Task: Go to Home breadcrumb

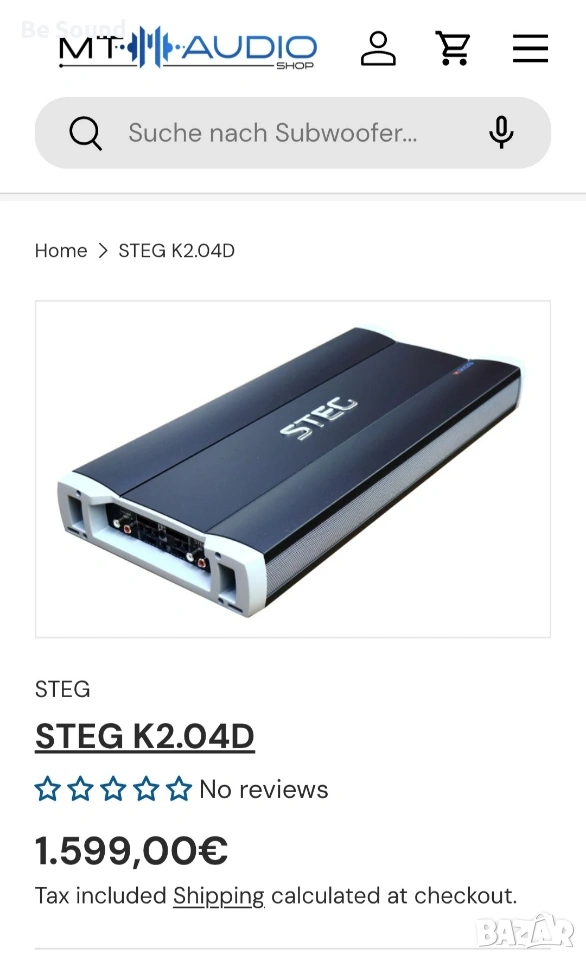Action: 61,250
